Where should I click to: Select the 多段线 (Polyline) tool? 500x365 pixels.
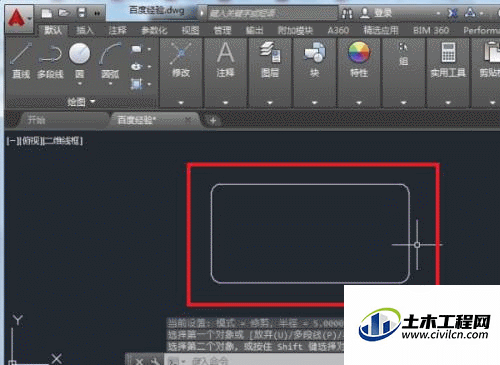pos(50,61)
